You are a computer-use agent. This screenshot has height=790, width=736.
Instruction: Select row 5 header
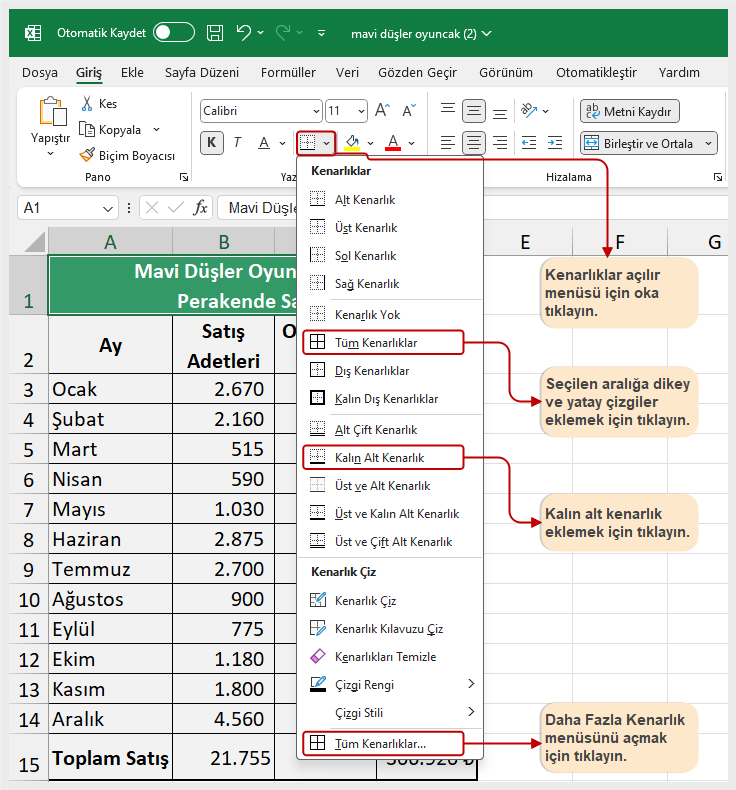pos(28,449)
